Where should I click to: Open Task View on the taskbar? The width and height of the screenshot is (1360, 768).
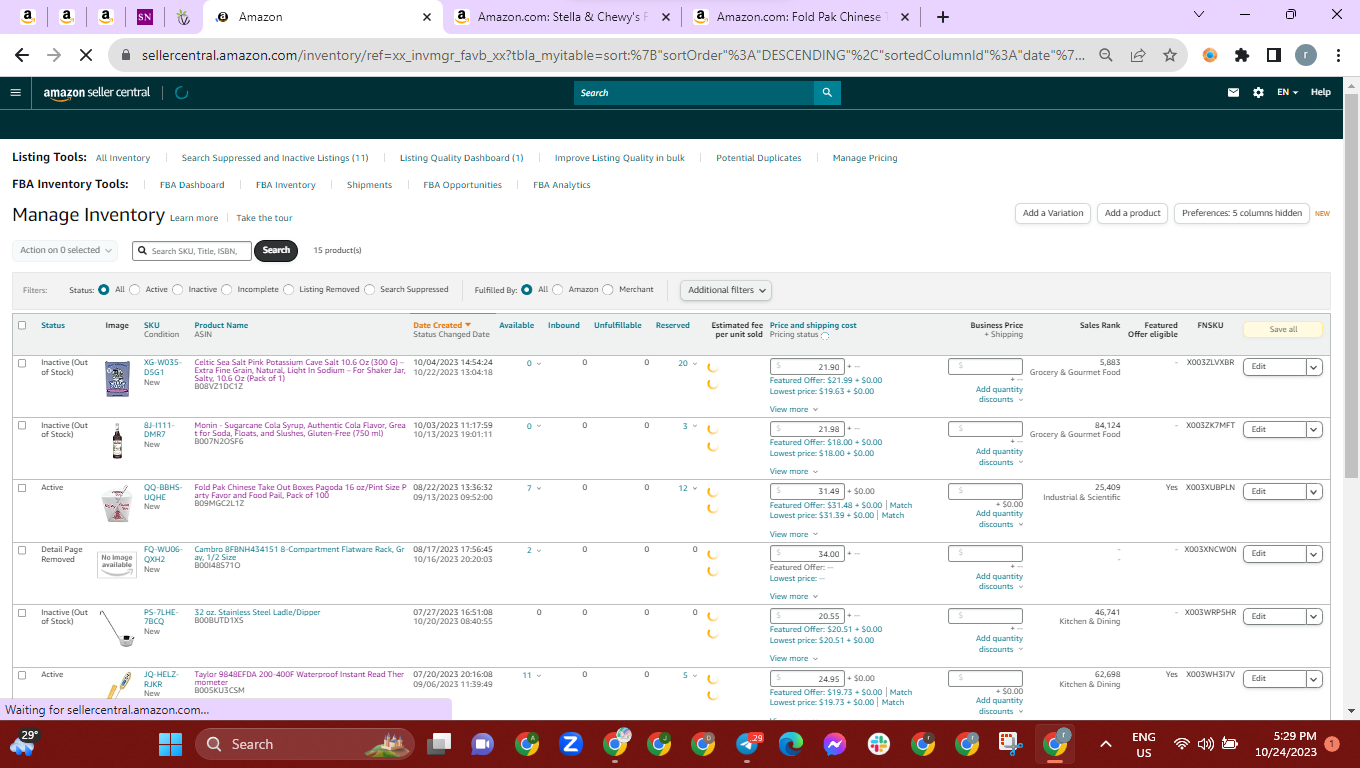tap(439, 744)
